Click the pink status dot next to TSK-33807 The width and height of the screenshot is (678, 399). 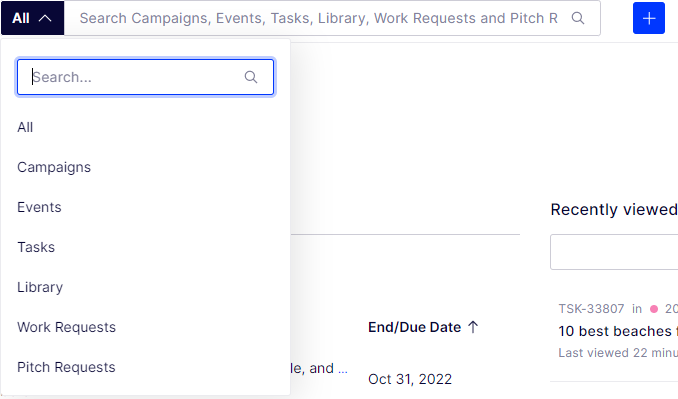[654, 309]
